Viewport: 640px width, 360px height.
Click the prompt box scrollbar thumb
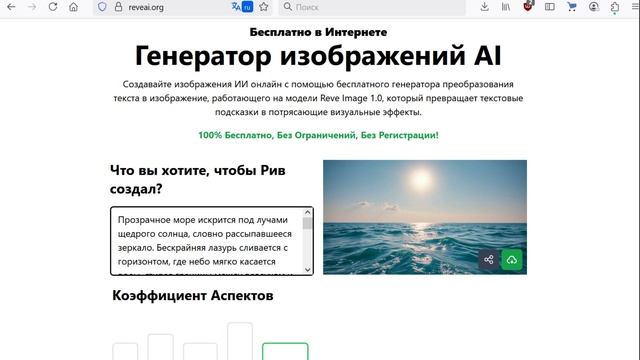pyautogui.click(x=308, y=223)
